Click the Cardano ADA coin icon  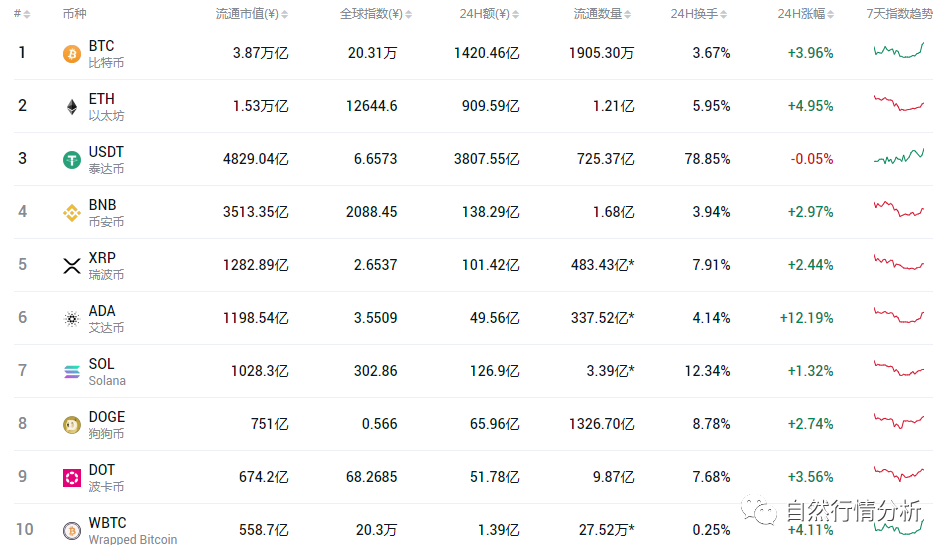72,319
